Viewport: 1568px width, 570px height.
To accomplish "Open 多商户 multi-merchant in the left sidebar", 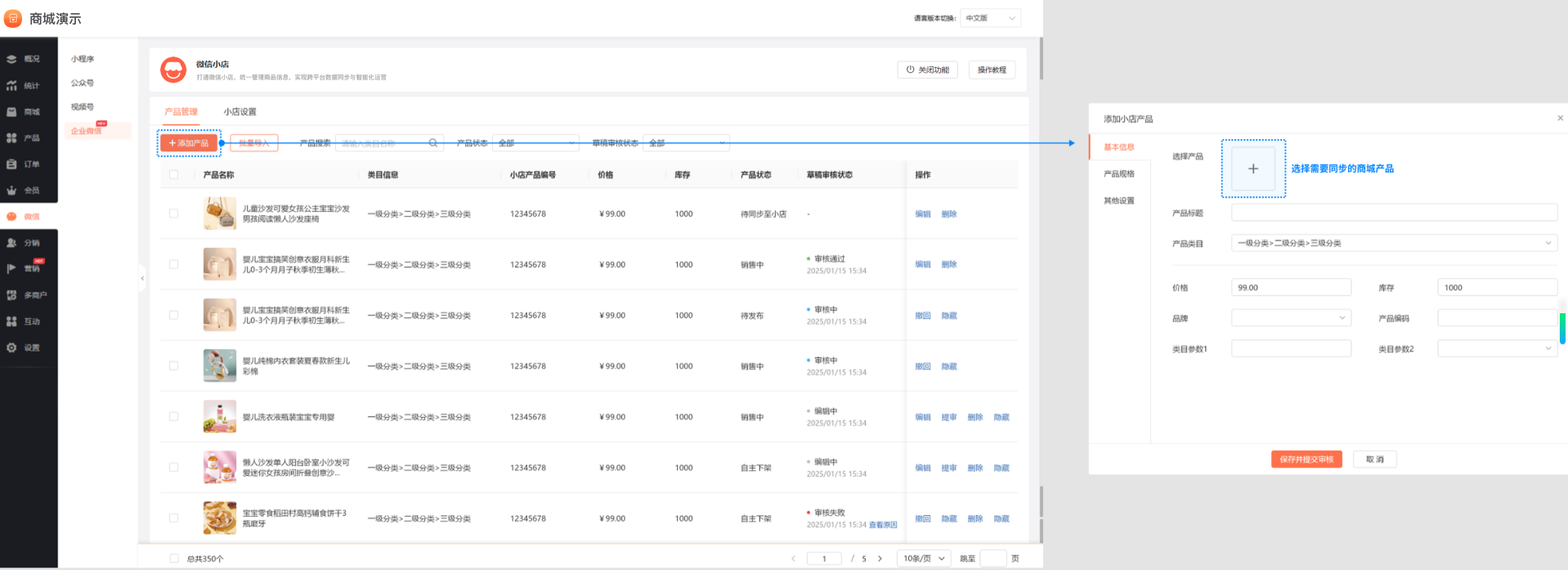I will [27, 294].
